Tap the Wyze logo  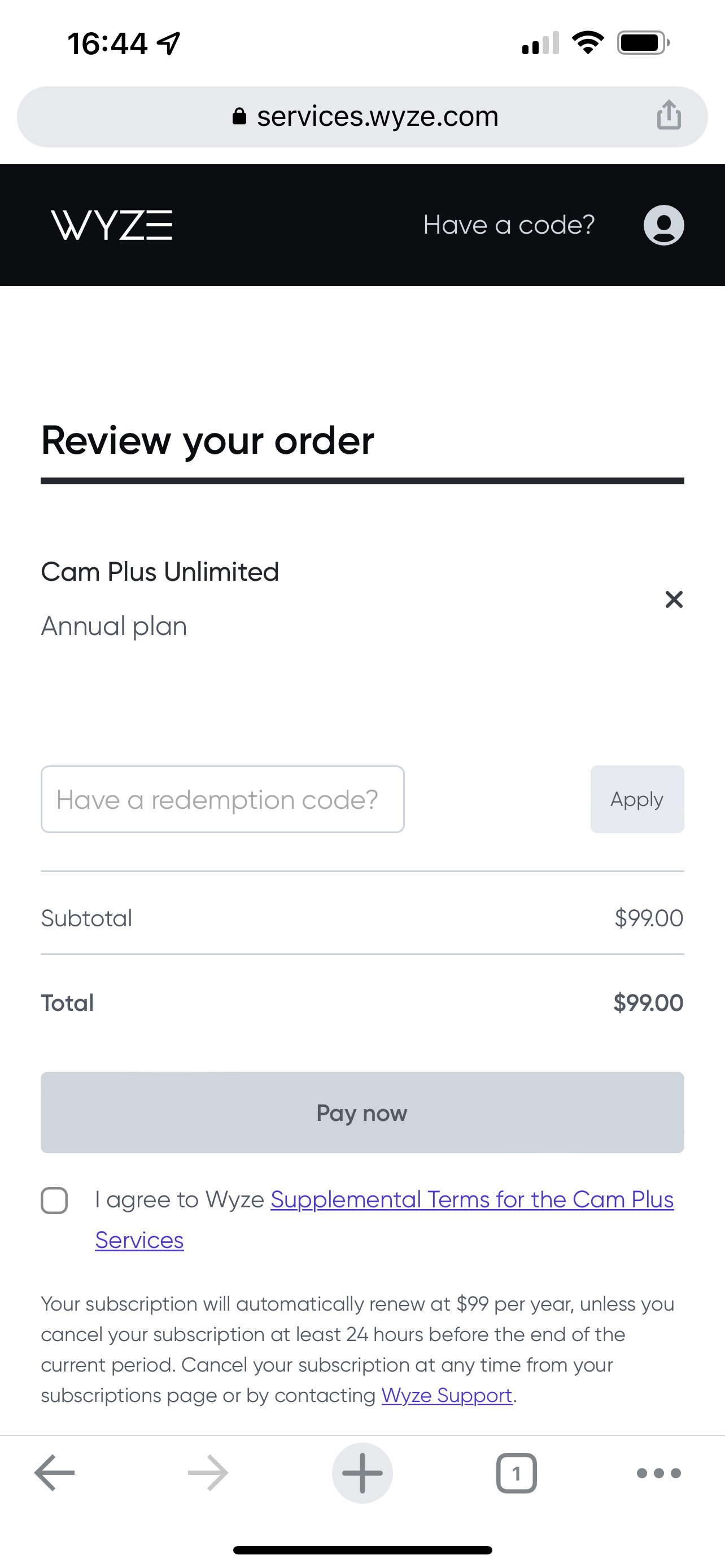pyautogui.click(x=112, y=225)
